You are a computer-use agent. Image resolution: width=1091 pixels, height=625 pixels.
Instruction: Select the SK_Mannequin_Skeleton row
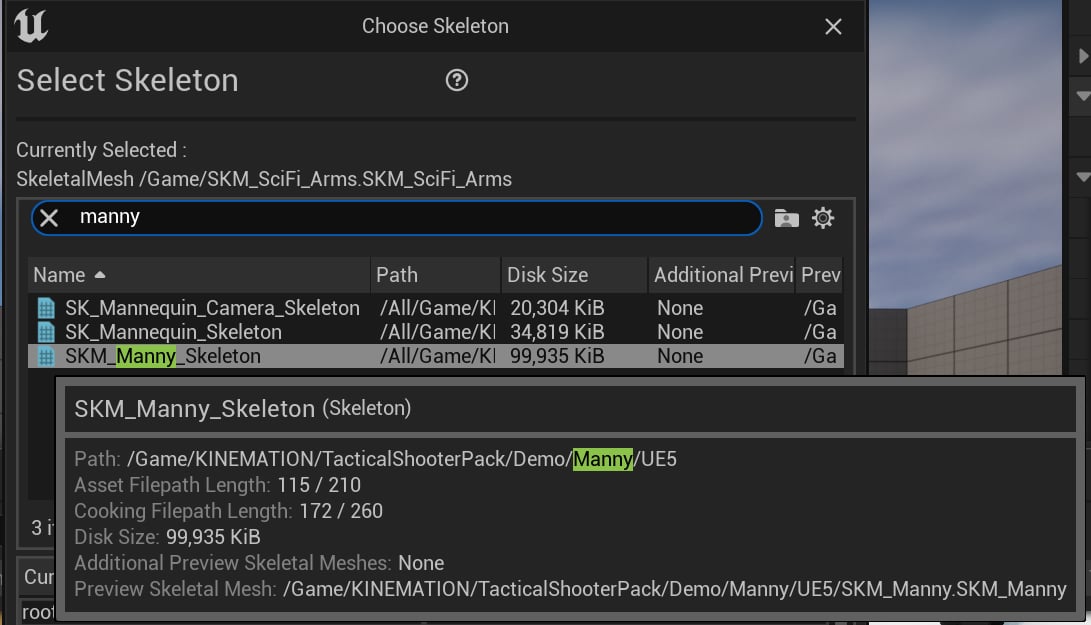(436, 332)
